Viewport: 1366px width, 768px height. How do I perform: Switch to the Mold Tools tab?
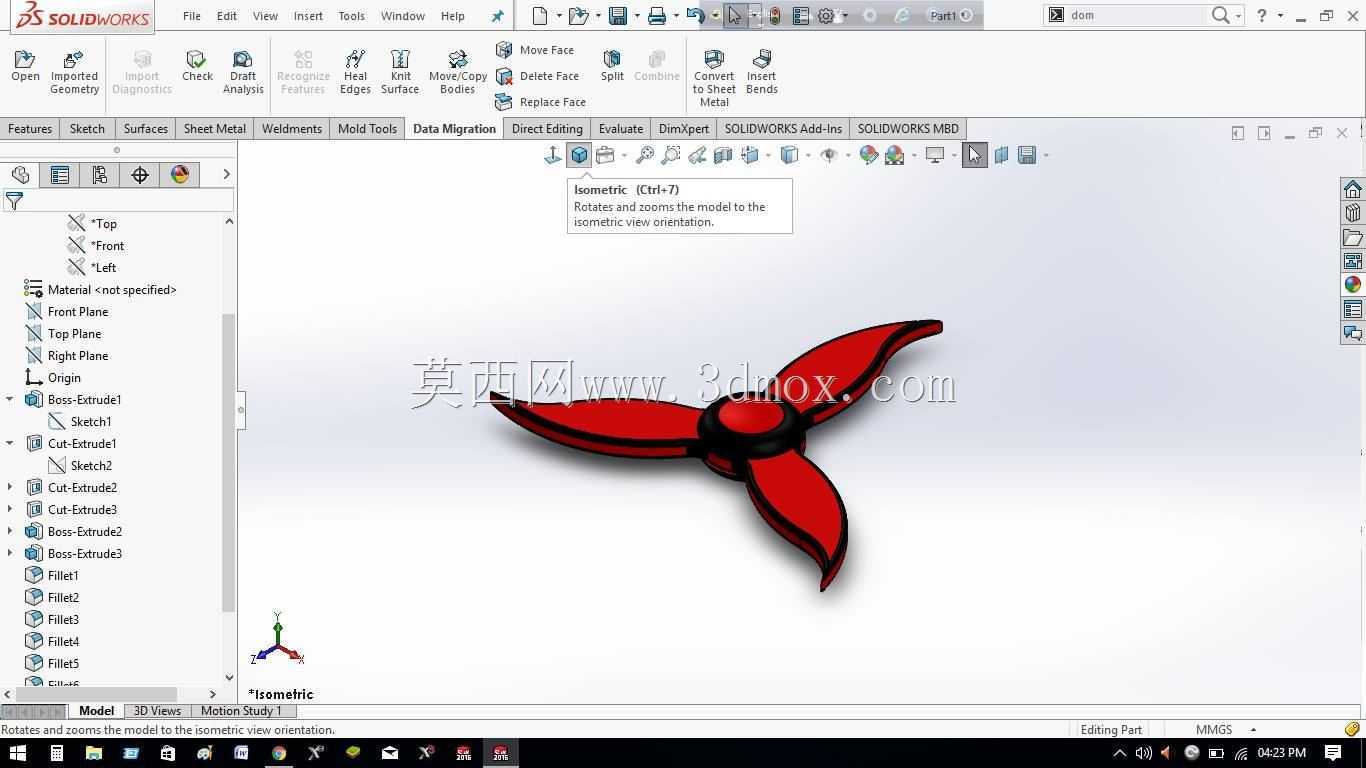pos(367,128)
